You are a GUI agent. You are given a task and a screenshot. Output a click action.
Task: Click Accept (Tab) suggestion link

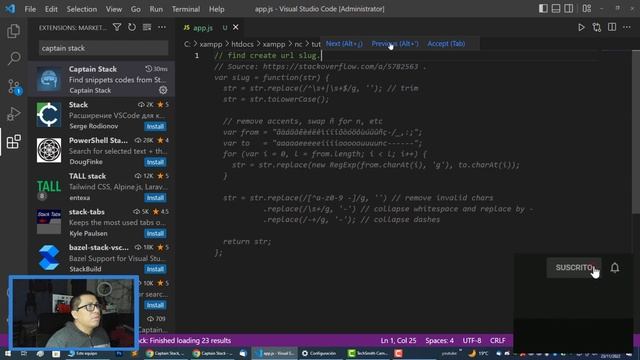(x=446, y=44)
